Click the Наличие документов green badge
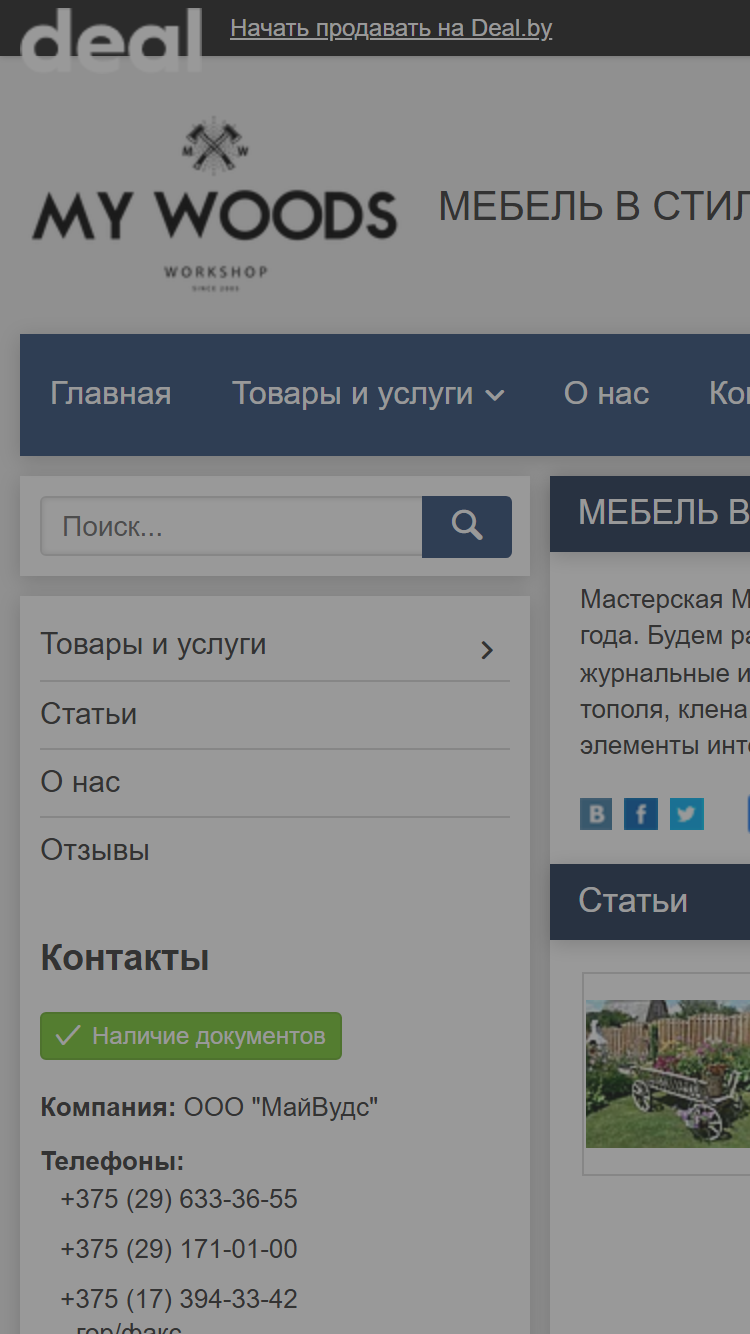Image resolution: width=750 pixels, height=1334 pixels. point(191,1036)
